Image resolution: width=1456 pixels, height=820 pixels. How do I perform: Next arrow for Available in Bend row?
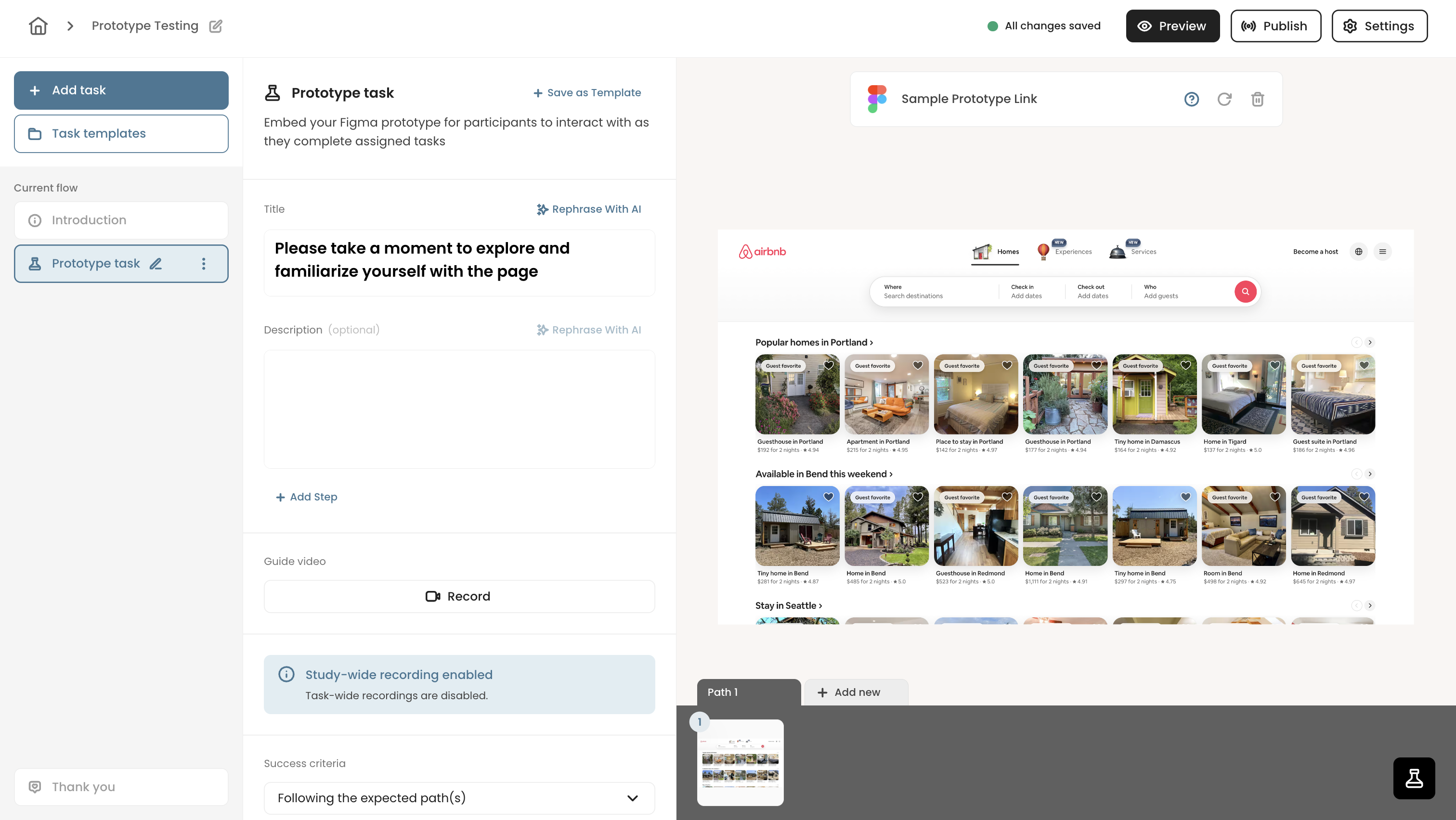[x=1370, y=474]
